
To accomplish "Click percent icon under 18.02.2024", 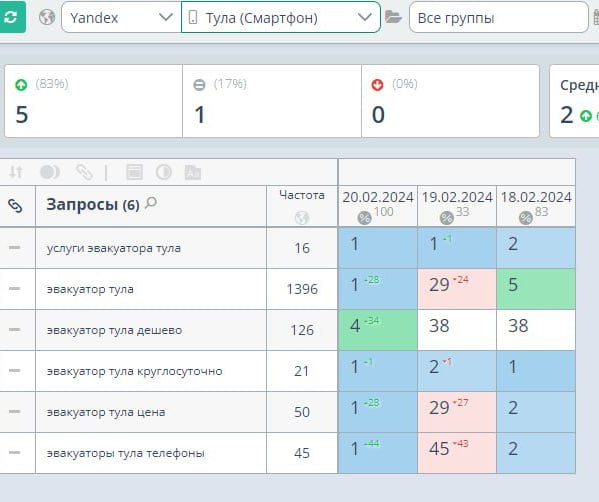I will point(526,218).
